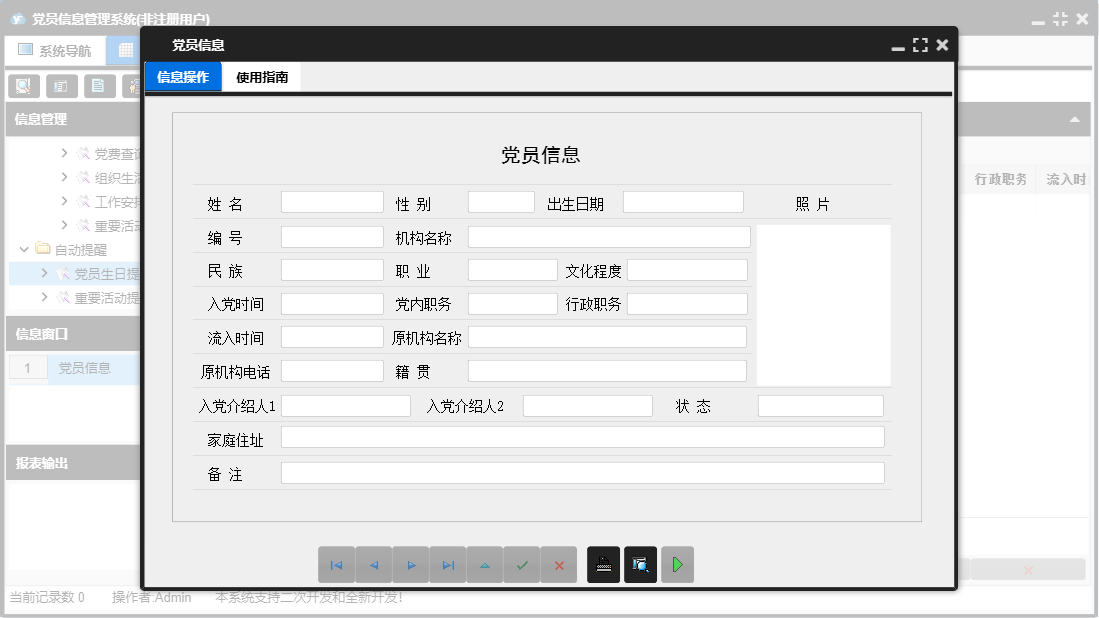Click the document page toolbar icon in main window
This screenshot has height=618, width=1099.
(100, 86)
